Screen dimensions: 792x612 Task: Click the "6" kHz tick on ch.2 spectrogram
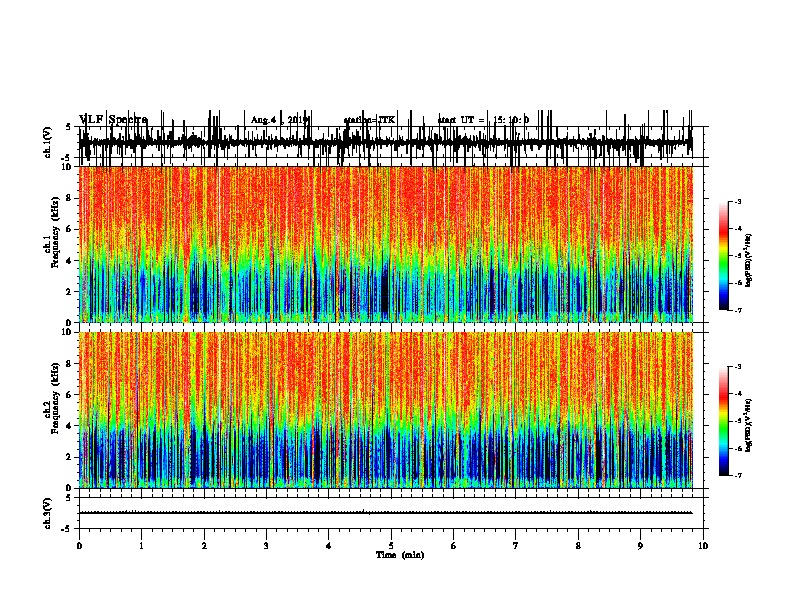tap(70, 394)
